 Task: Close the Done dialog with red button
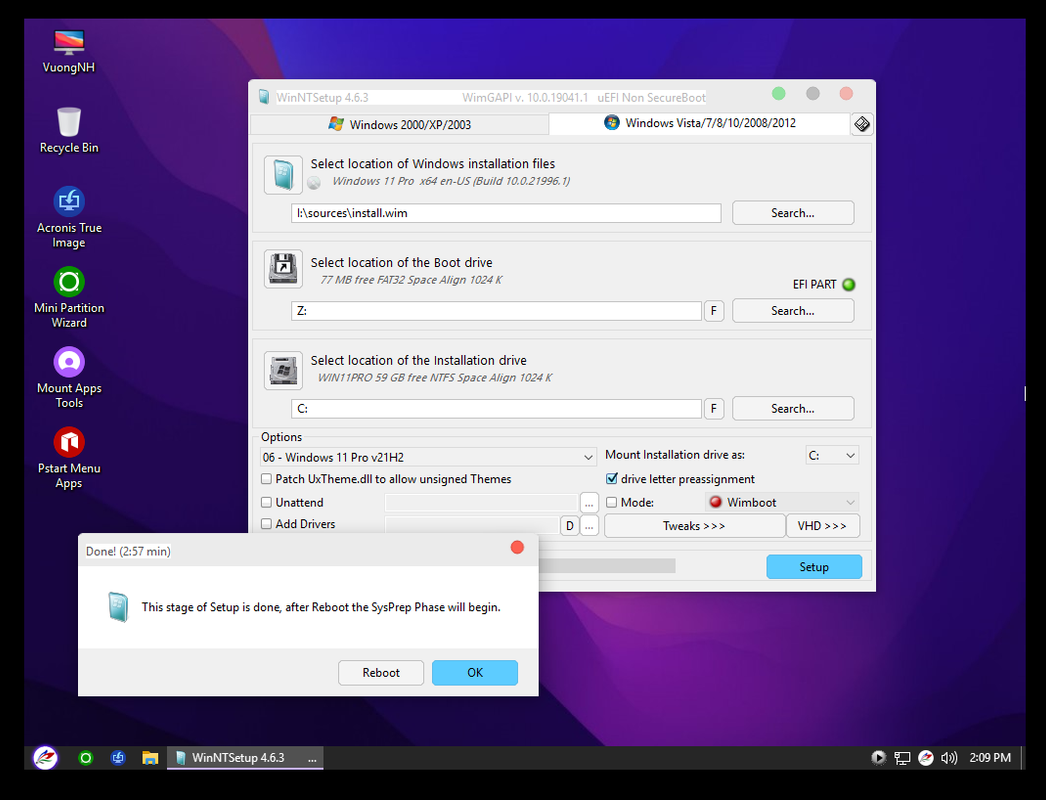(x=517, y=547)
